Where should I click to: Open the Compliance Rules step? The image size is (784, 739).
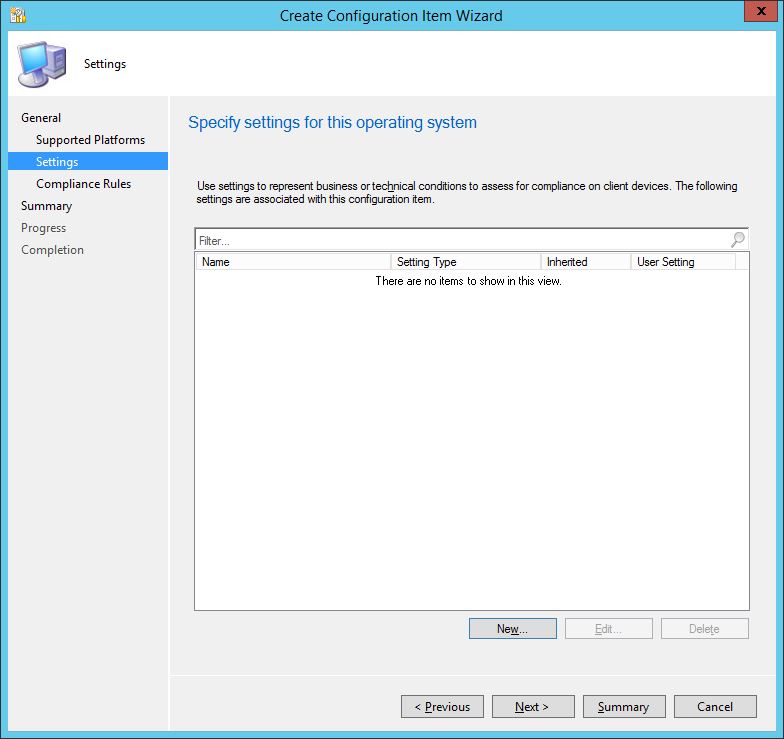84,184
